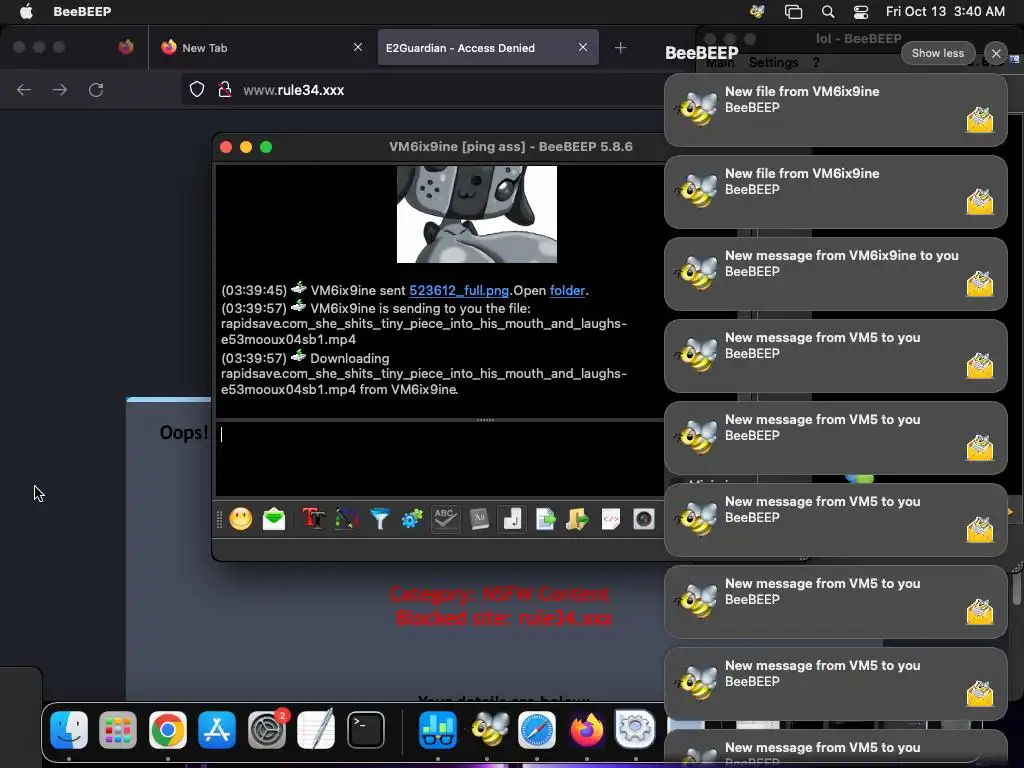Open Finder from the Dock

tap(69, 729)
